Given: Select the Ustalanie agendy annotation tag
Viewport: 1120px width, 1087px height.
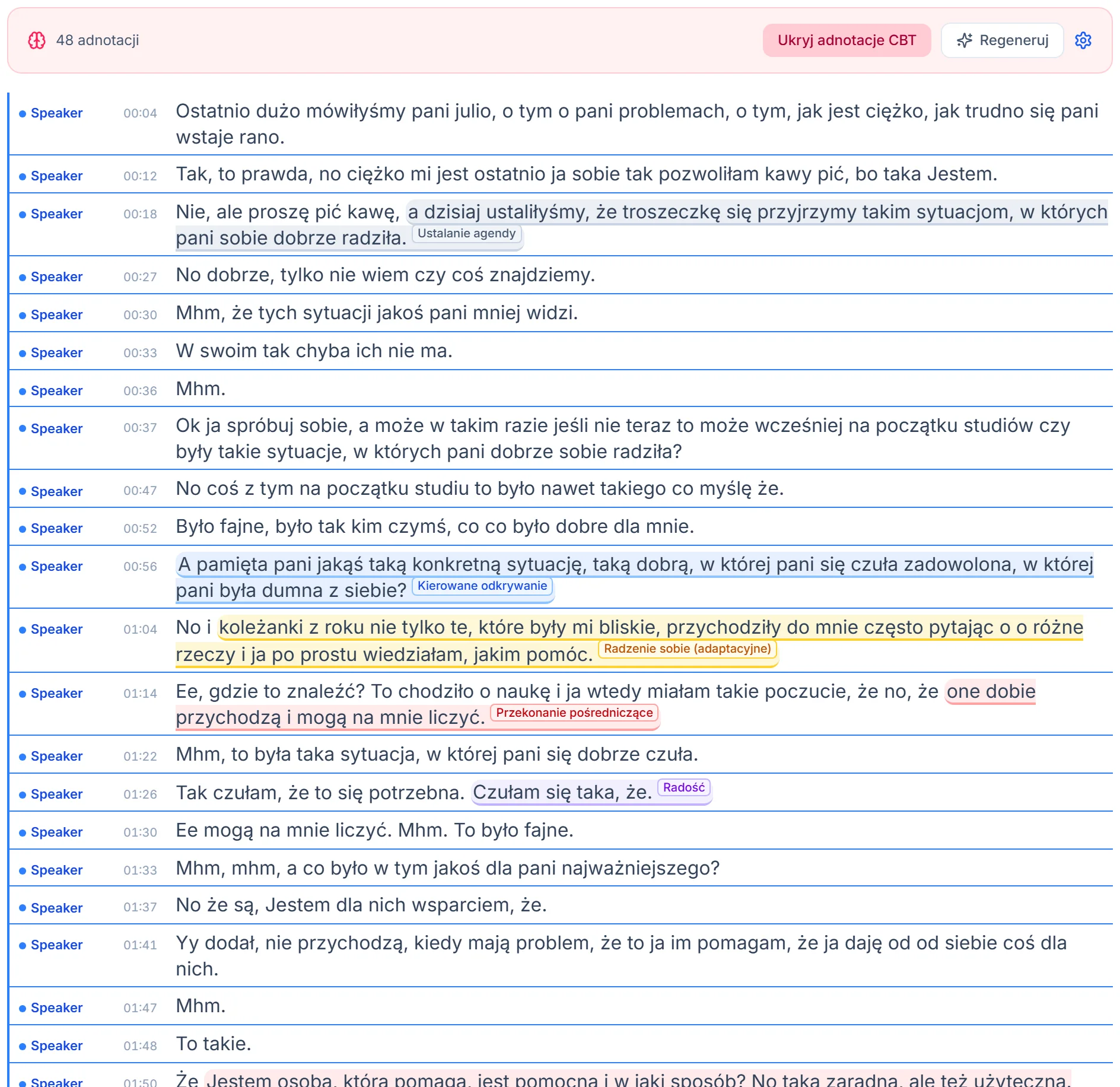Looking at the screenshot, I should [466, 233].
